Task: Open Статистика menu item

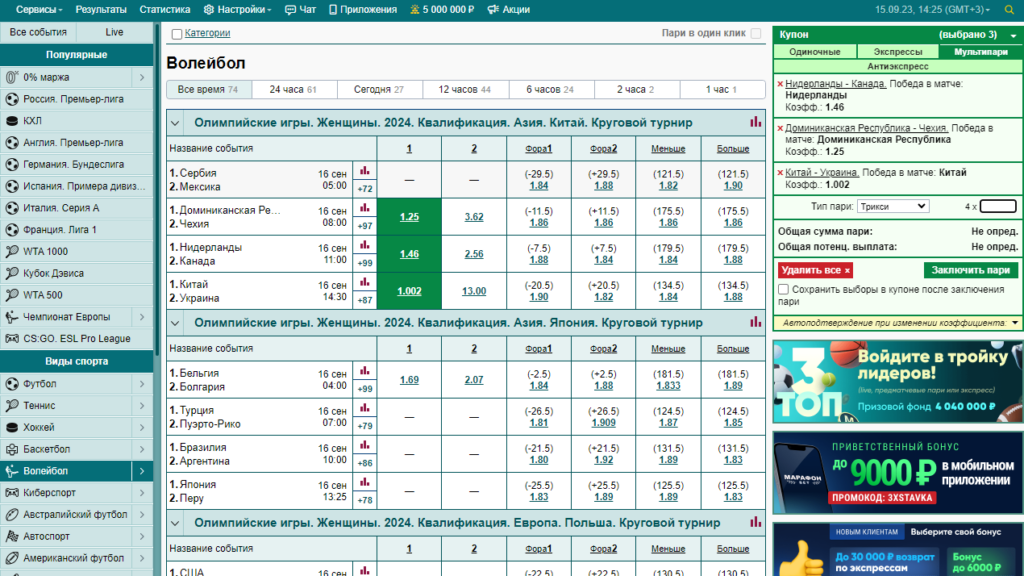Action: [x=165, y=10]
